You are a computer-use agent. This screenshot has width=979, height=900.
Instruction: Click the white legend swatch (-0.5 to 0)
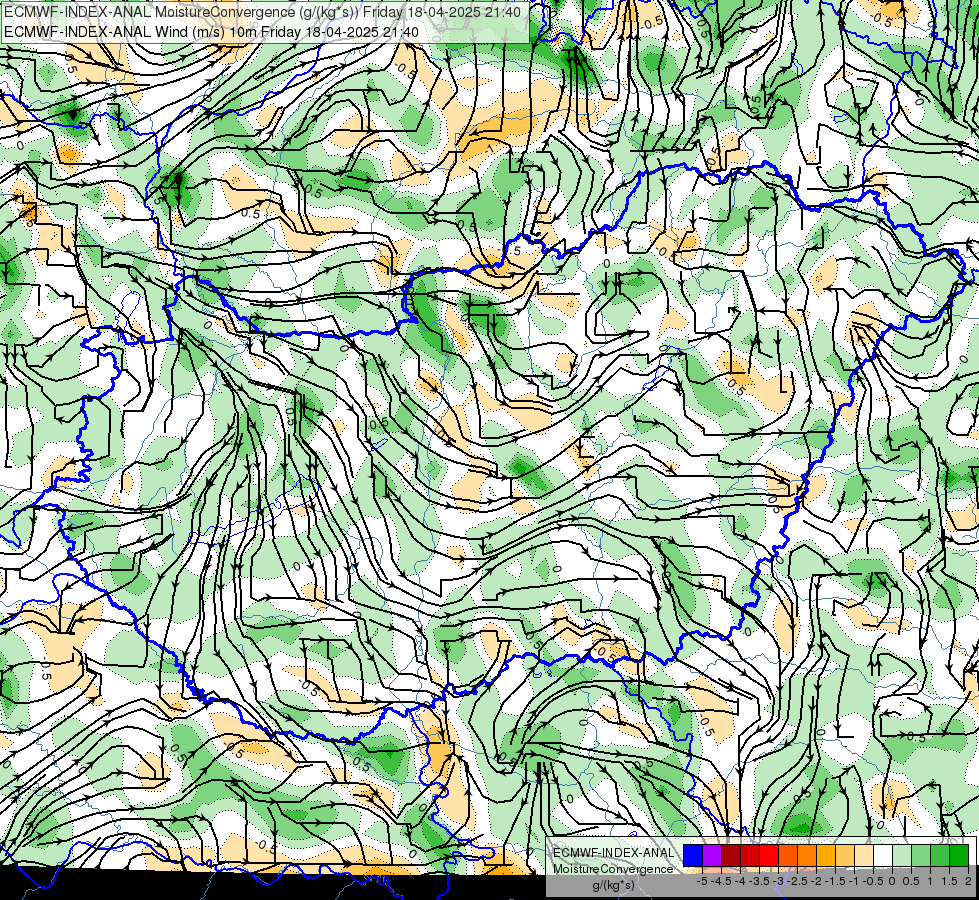pos(883,855)
